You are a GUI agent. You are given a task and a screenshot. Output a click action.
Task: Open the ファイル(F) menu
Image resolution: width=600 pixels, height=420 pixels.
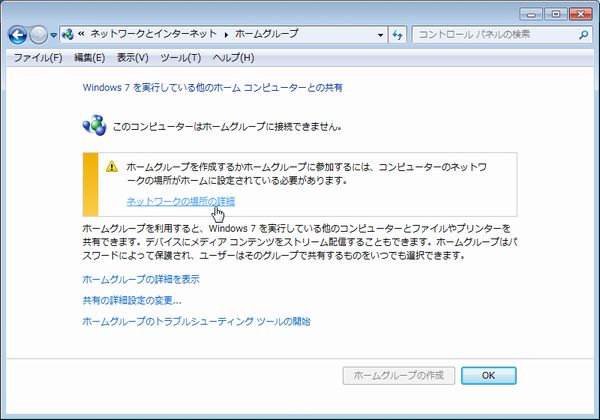click(38, 58)
